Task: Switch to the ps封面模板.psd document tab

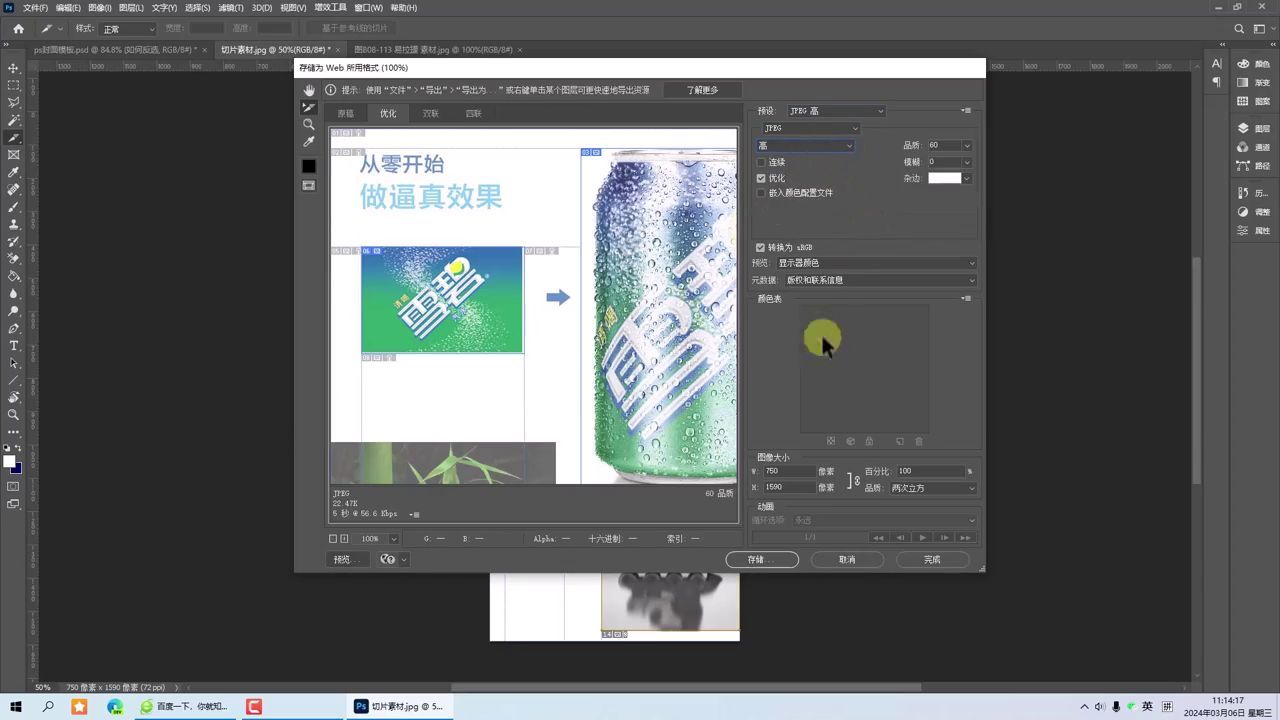Action: 115,49
